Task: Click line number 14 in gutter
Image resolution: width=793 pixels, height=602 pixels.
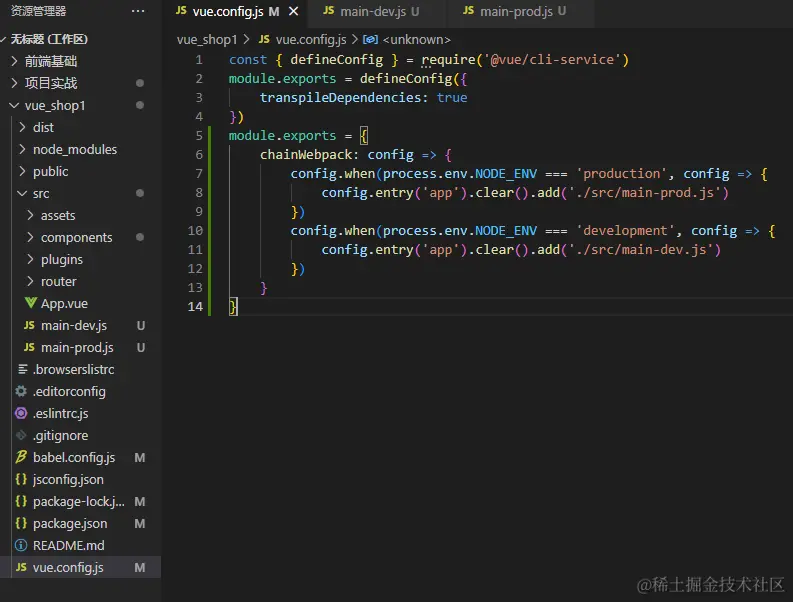Action: [x=195, y=307]
